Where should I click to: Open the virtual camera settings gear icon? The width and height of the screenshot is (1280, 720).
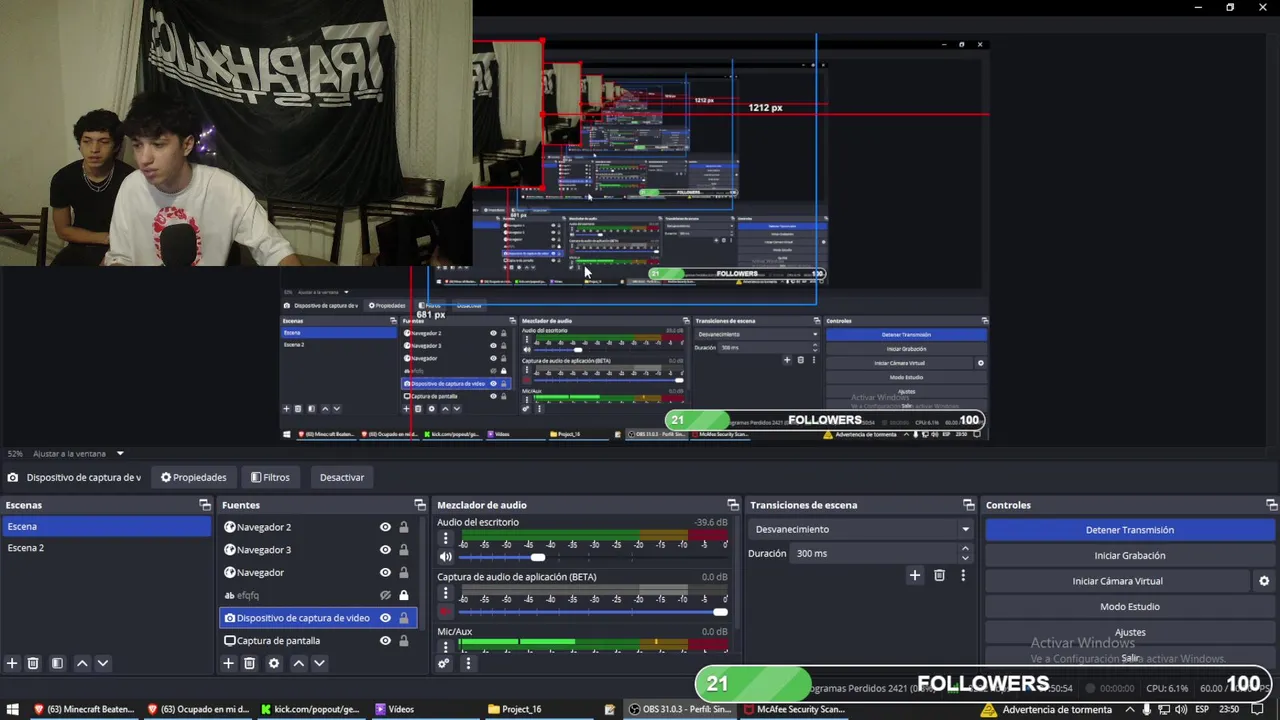[x=1264, y=581]
